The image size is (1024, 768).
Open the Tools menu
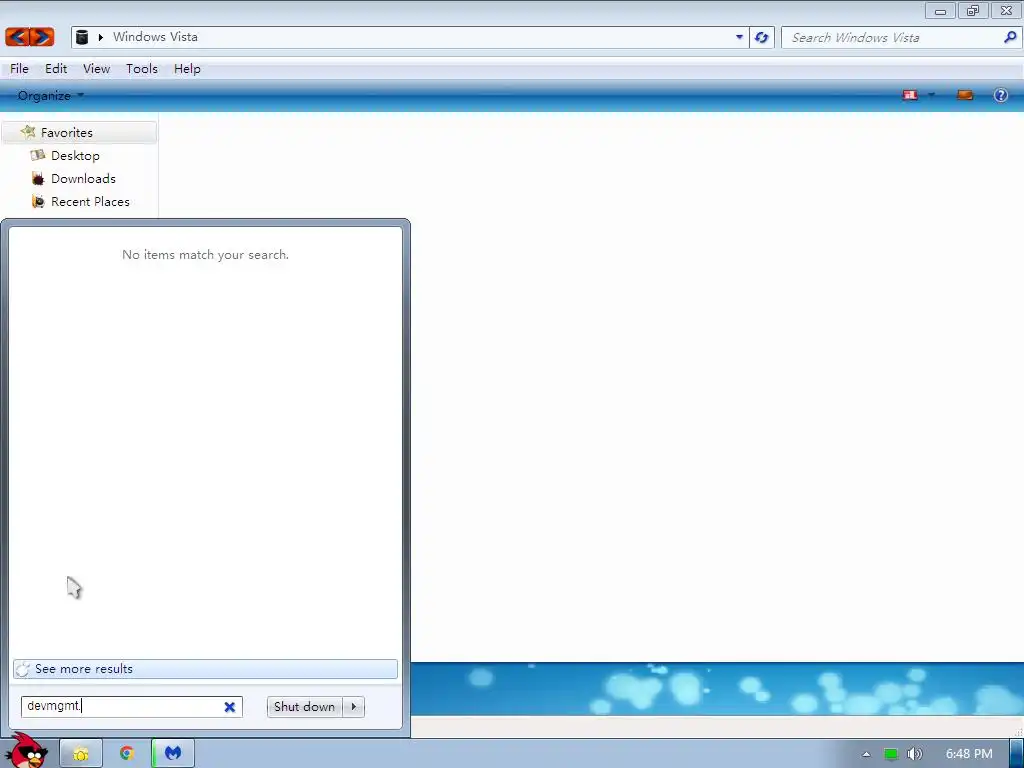(142, 69)
